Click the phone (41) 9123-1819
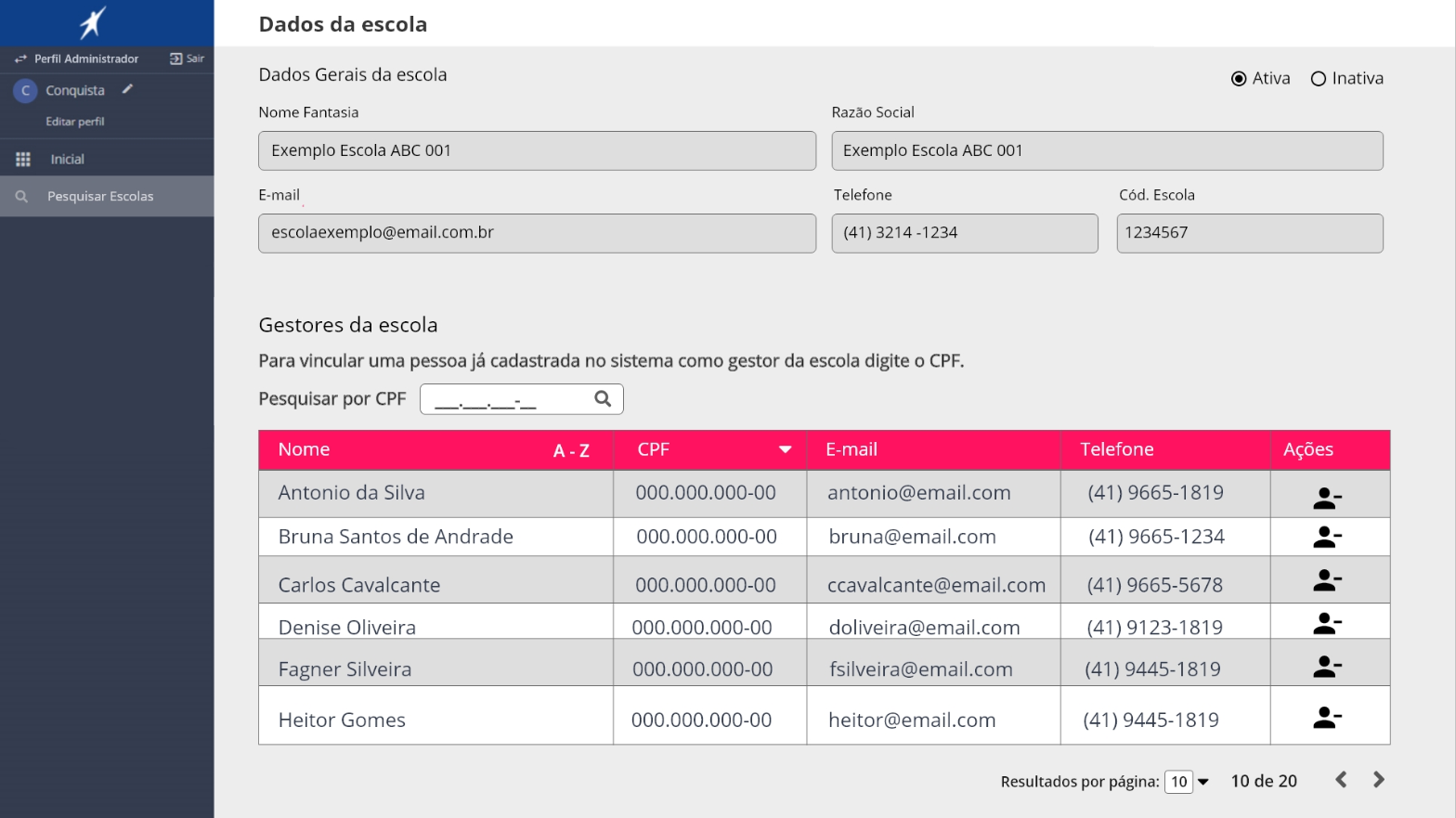 (1155, 628)
